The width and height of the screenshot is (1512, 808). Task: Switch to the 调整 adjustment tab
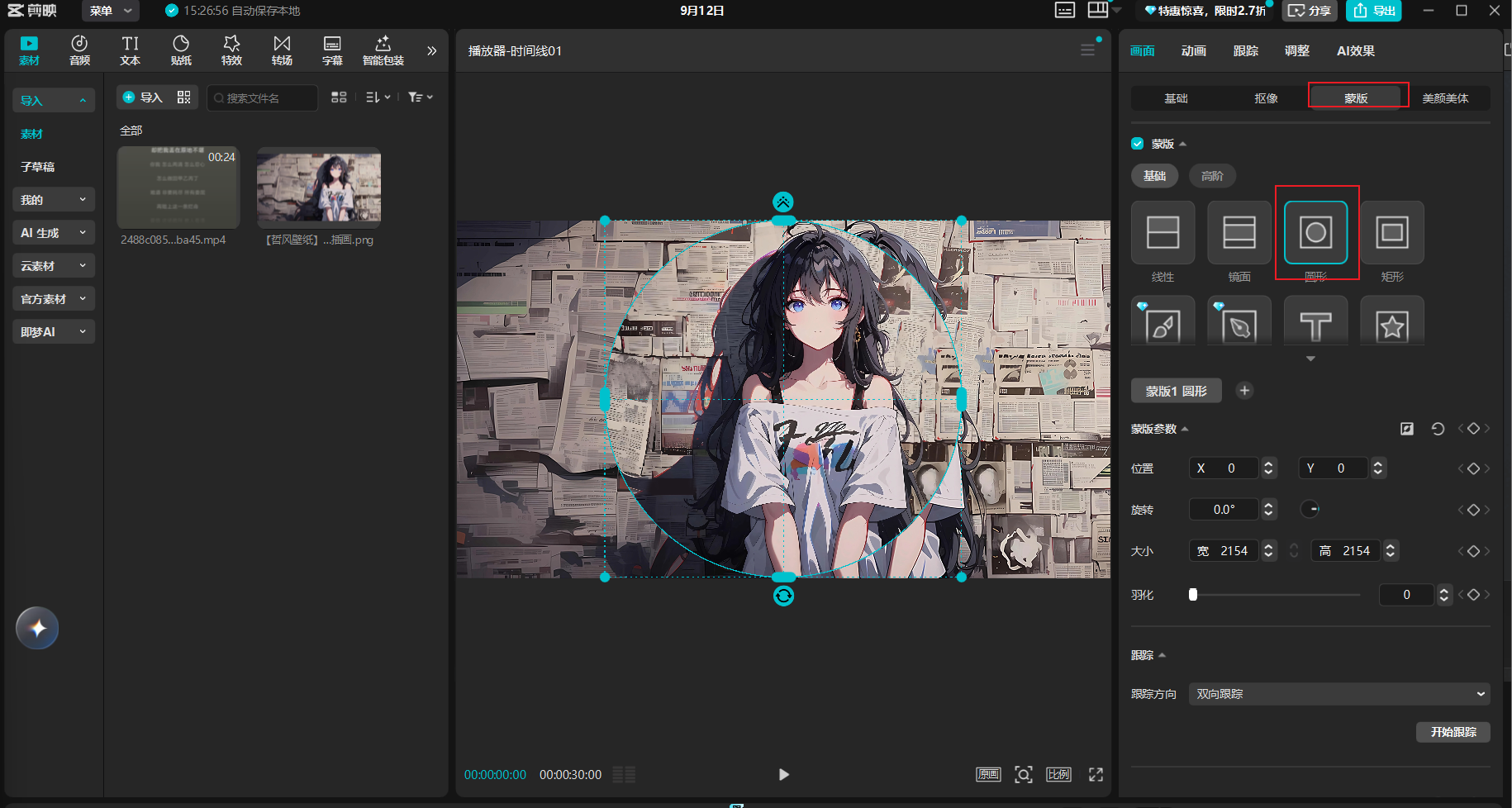(1297, 50)
